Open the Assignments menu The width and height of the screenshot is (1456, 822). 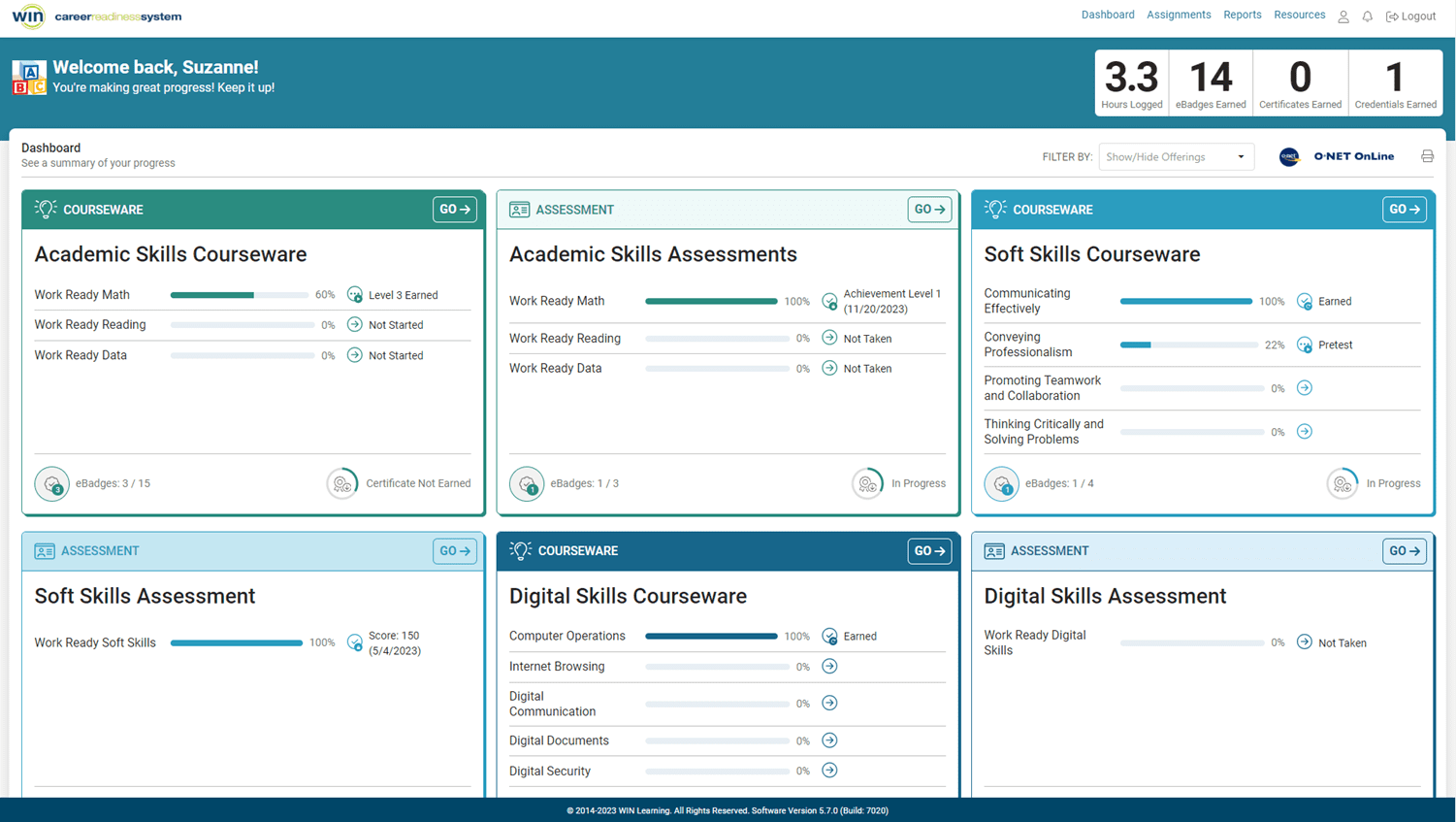1179,16
